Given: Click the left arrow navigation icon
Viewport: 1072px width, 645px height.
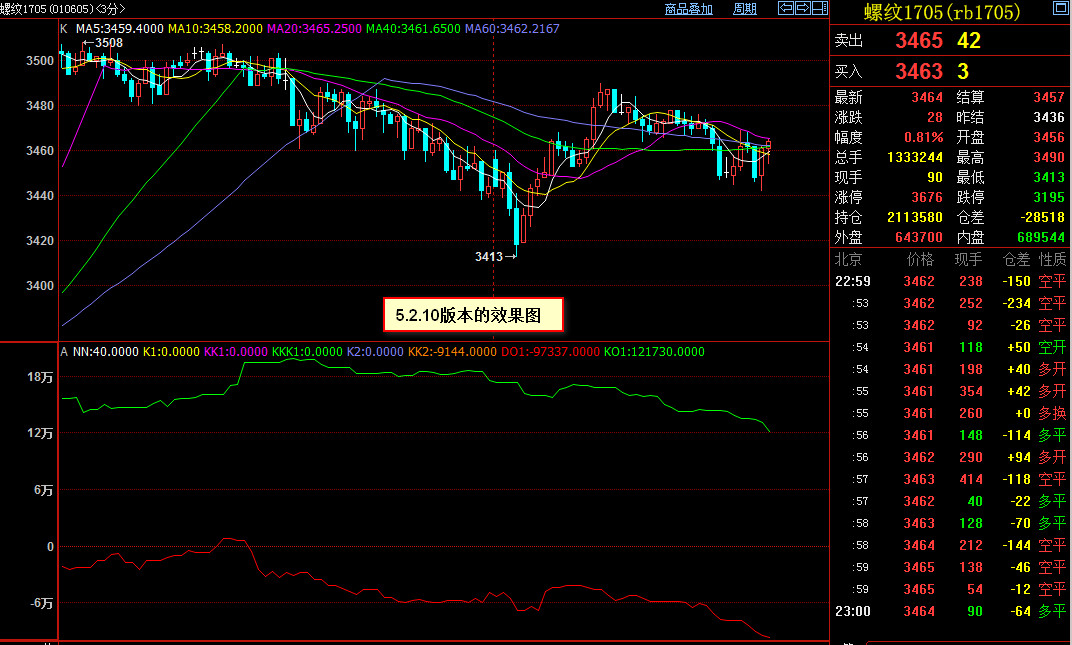Looking at the screenshot, I should (x=786, y=9).
